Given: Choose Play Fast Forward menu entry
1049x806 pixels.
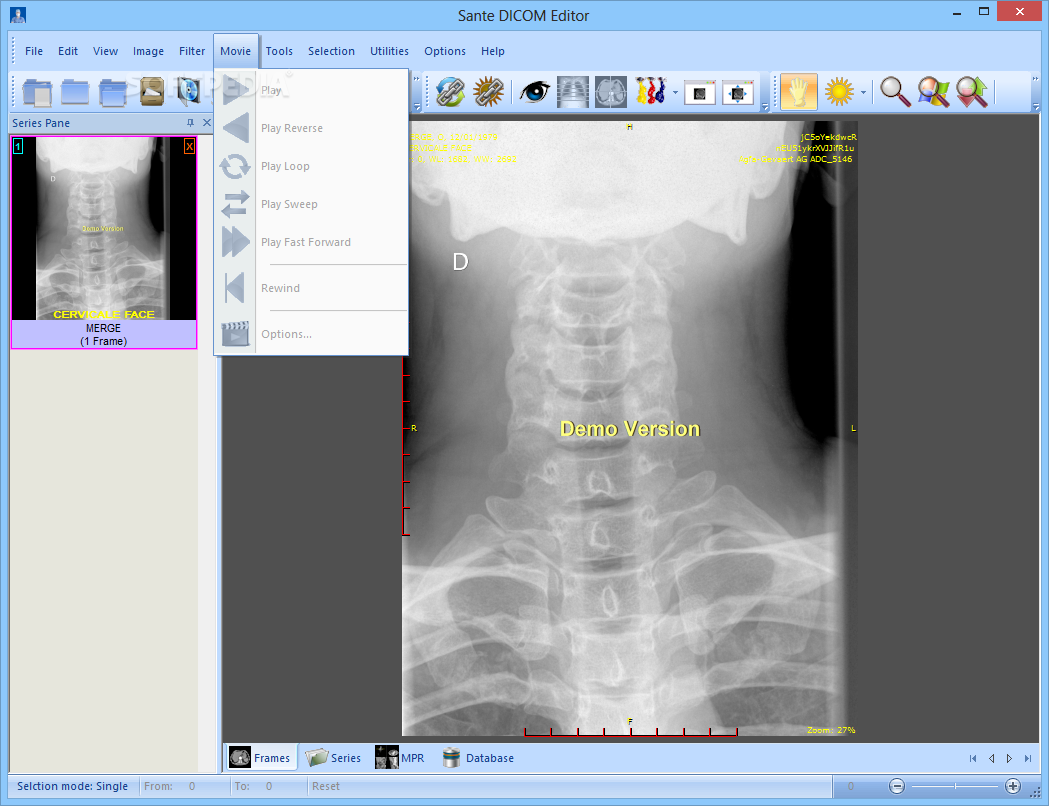Looking at the screenshot, I should pos(312,242).
